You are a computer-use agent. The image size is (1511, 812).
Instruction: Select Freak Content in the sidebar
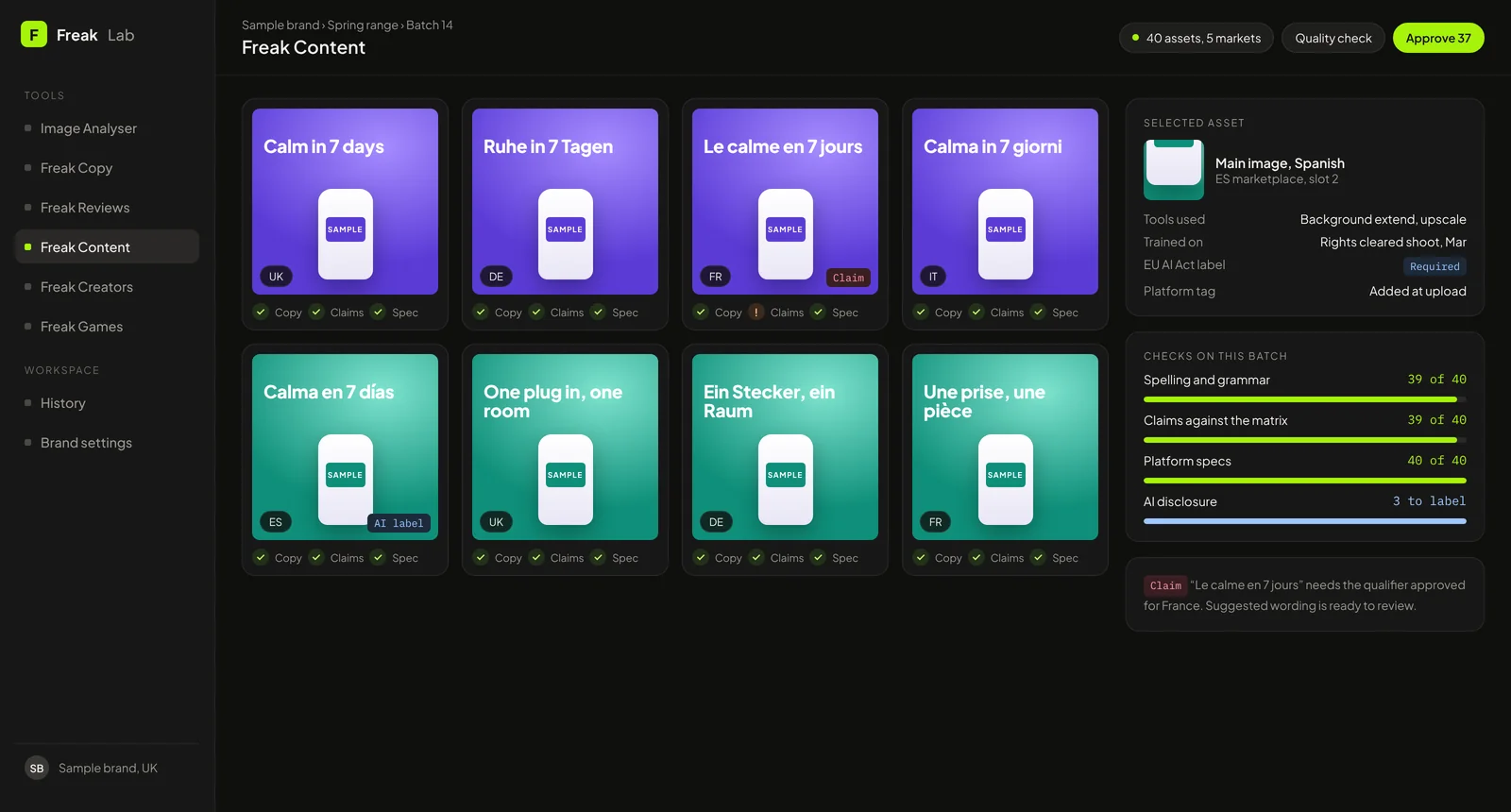pos(107,247)
